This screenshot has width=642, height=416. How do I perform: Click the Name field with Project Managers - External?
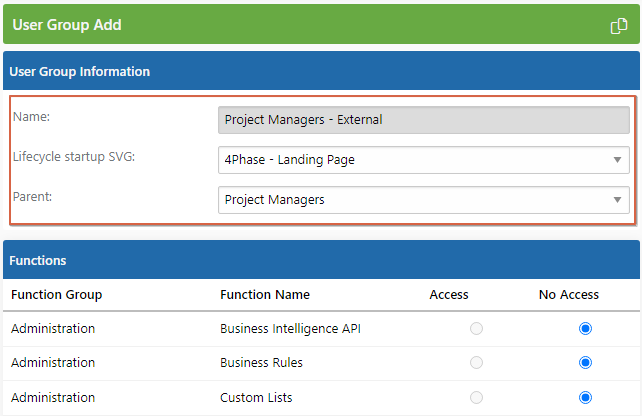tap(424, 120)
